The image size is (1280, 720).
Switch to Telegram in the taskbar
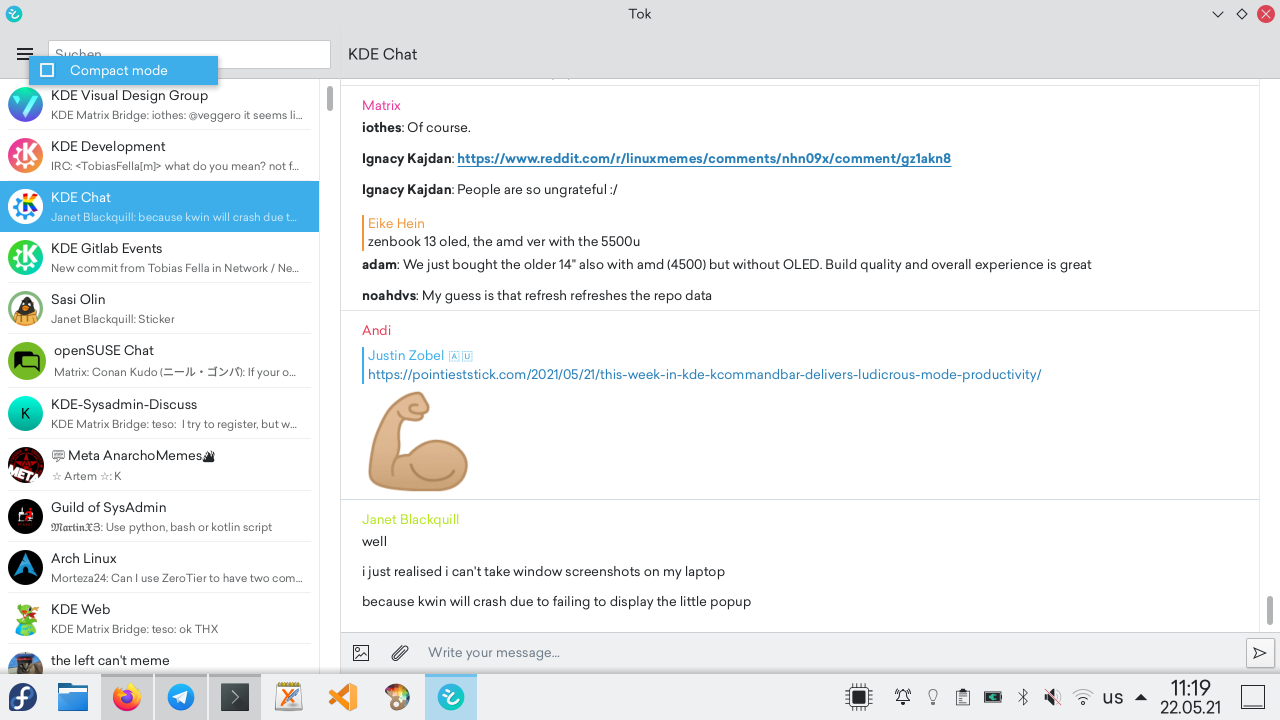[x=181, y=697]
